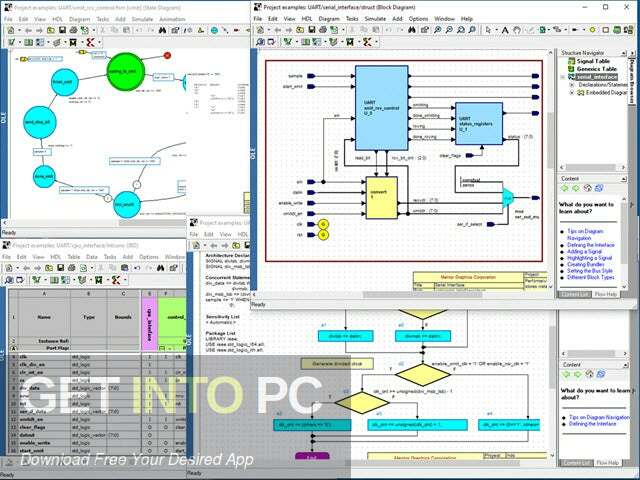
Task: Click the red X task icon in Block Diagram toolbar
Action: coord(367,42)
